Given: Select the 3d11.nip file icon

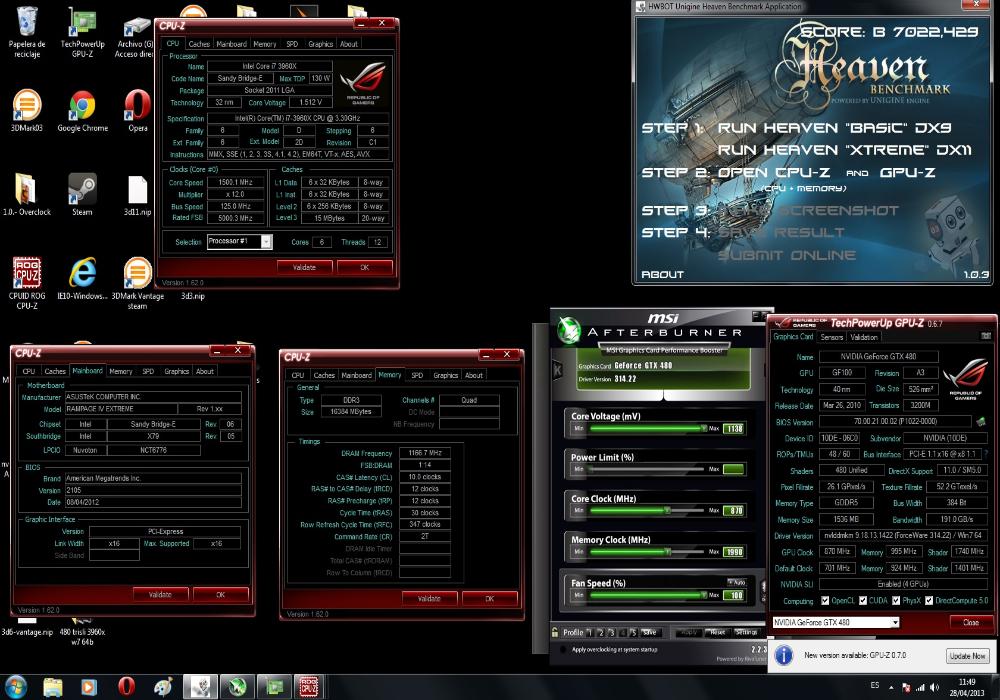Looking at the screenshot, I should tap(137, 194).
